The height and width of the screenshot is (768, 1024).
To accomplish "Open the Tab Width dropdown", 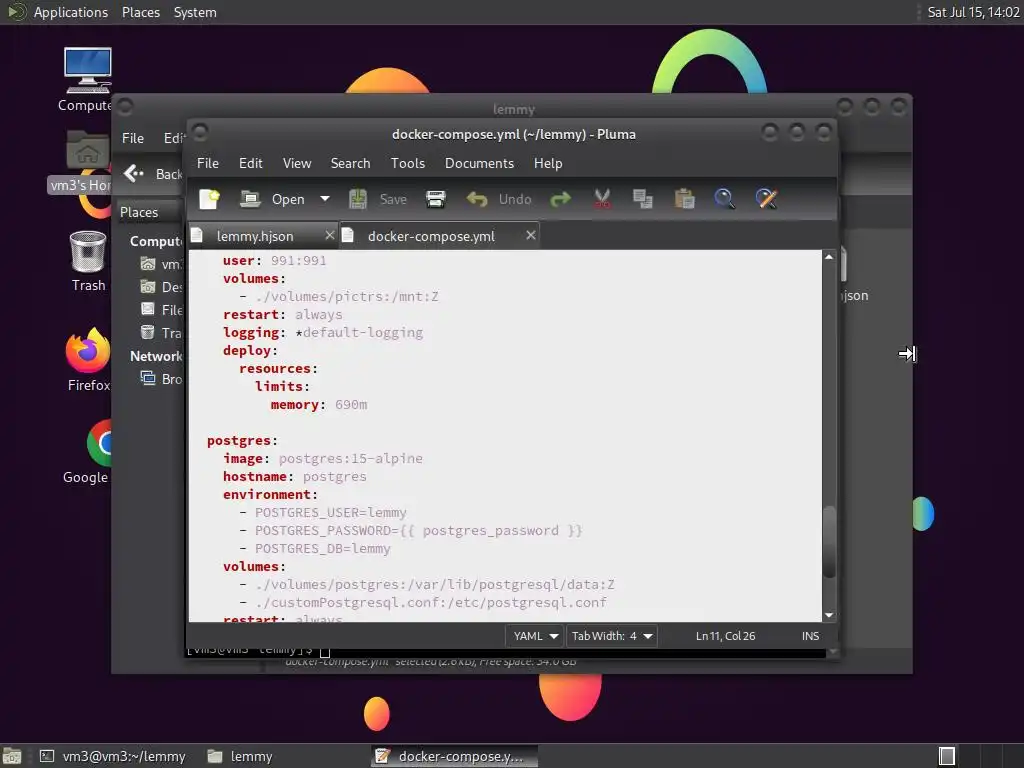I will [x=611, y=636].
